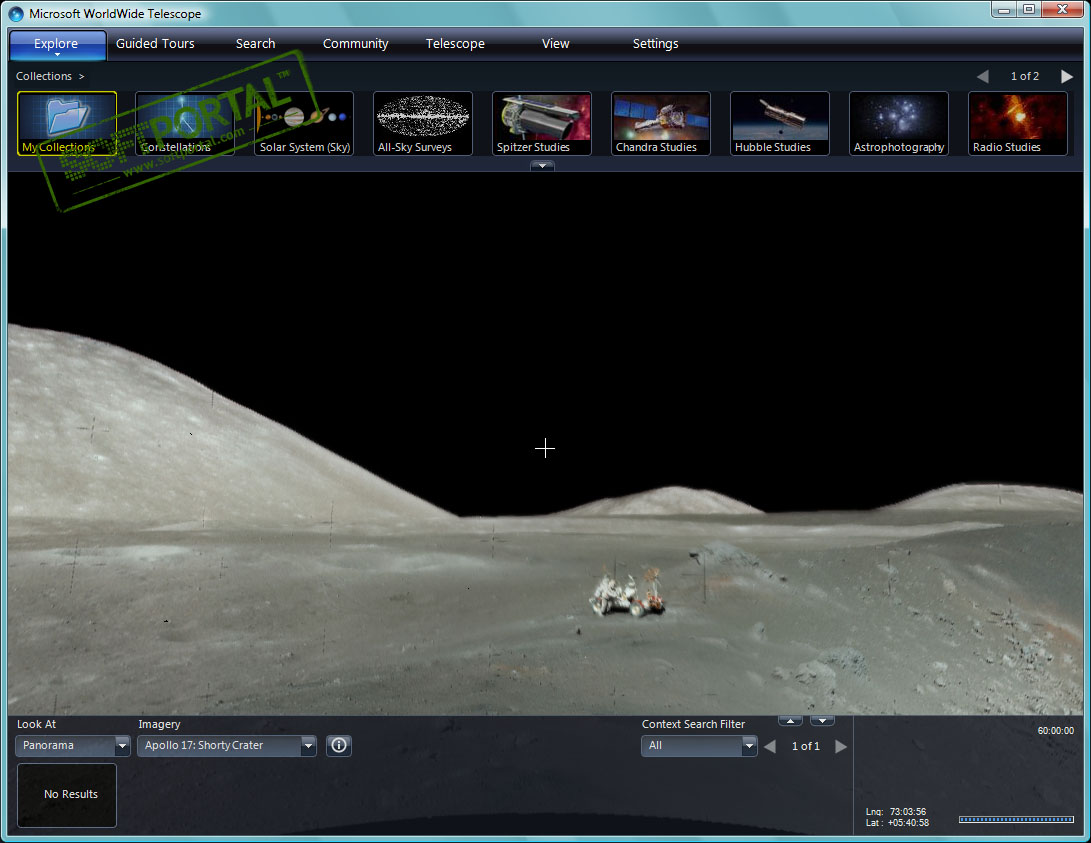Go to next collections page arrow
1091x843 pixels.
[x=1067, y=76]
